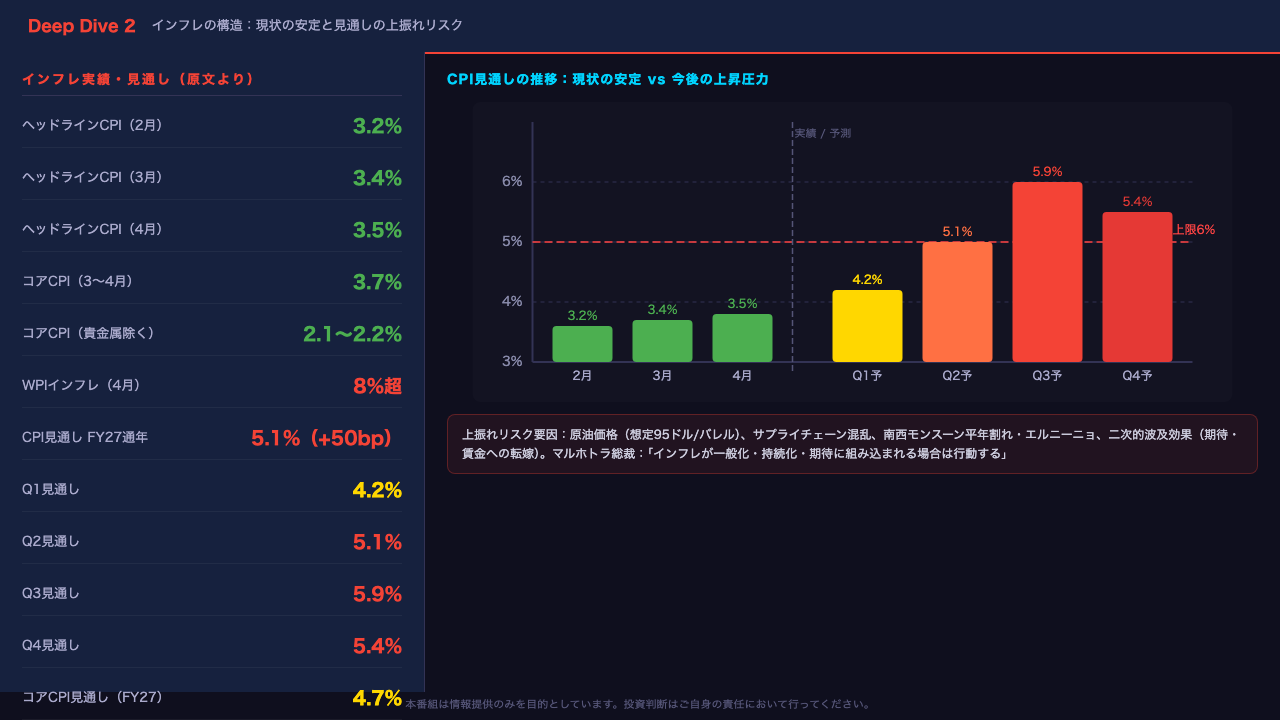The width and height of the screenshot is (1280, 720).
Task: Click the '8%超' WPI value
Action: click(377, 386)
